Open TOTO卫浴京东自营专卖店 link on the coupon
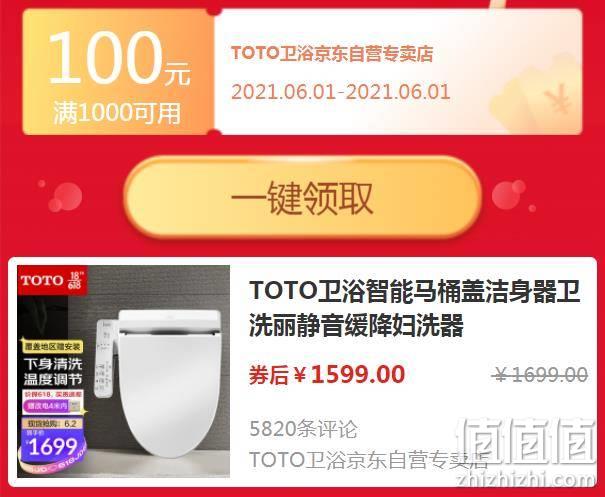605x497 pixels. [x=332, y=54]
